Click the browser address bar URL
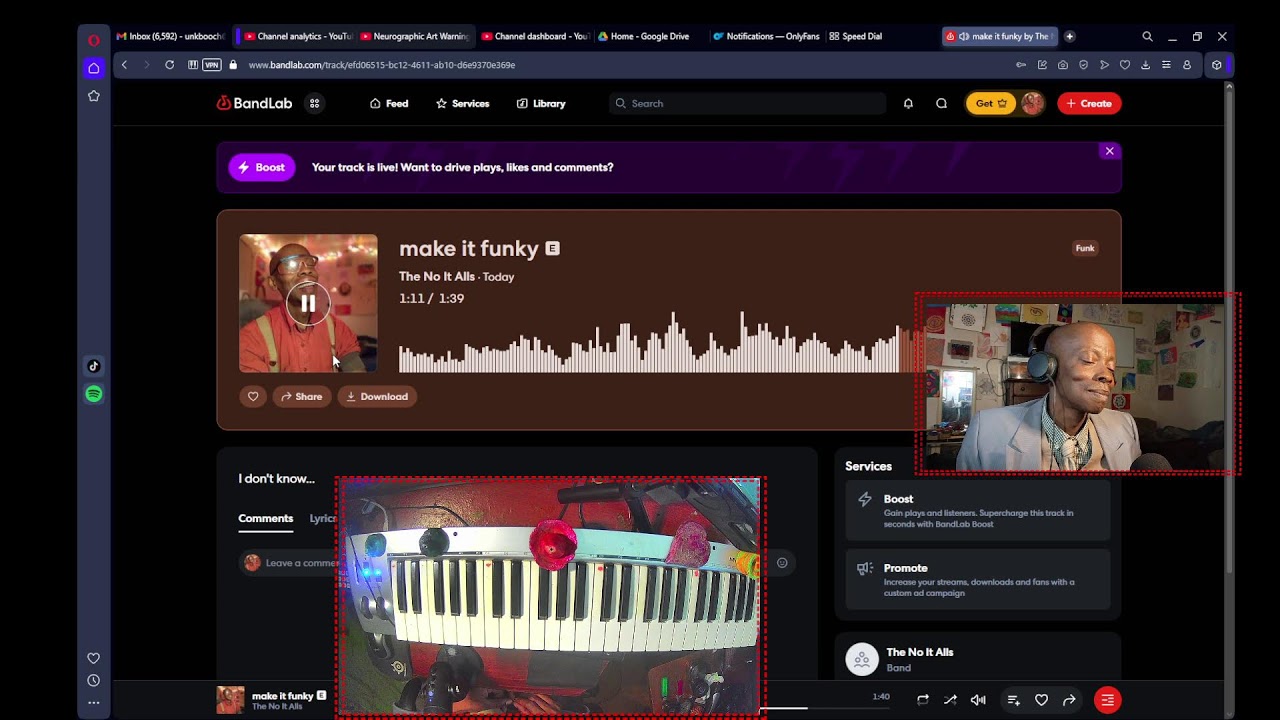This screenshot has height=720, width=1280. 382,65
